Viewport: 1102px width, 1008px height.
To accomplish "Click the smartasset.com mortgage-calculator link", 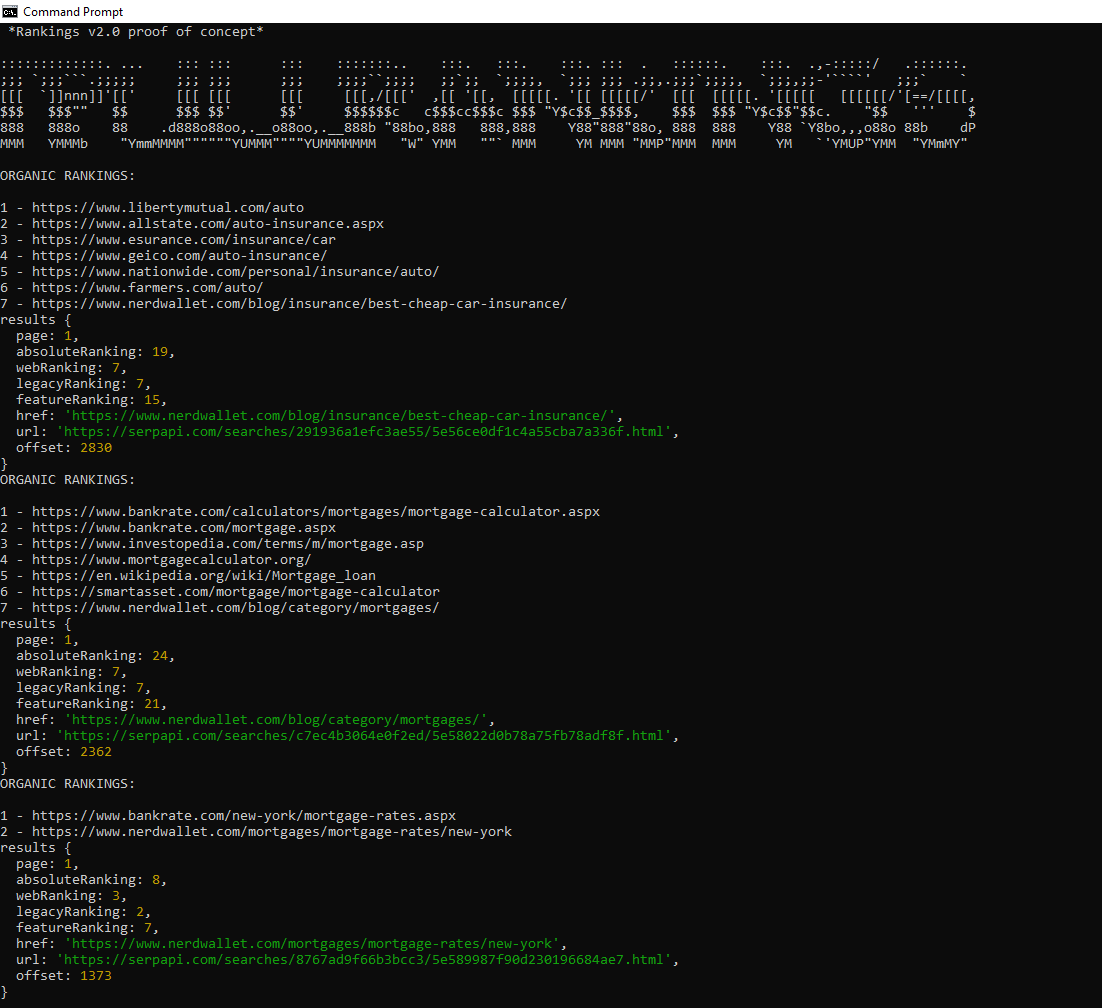I will point(235,592).
